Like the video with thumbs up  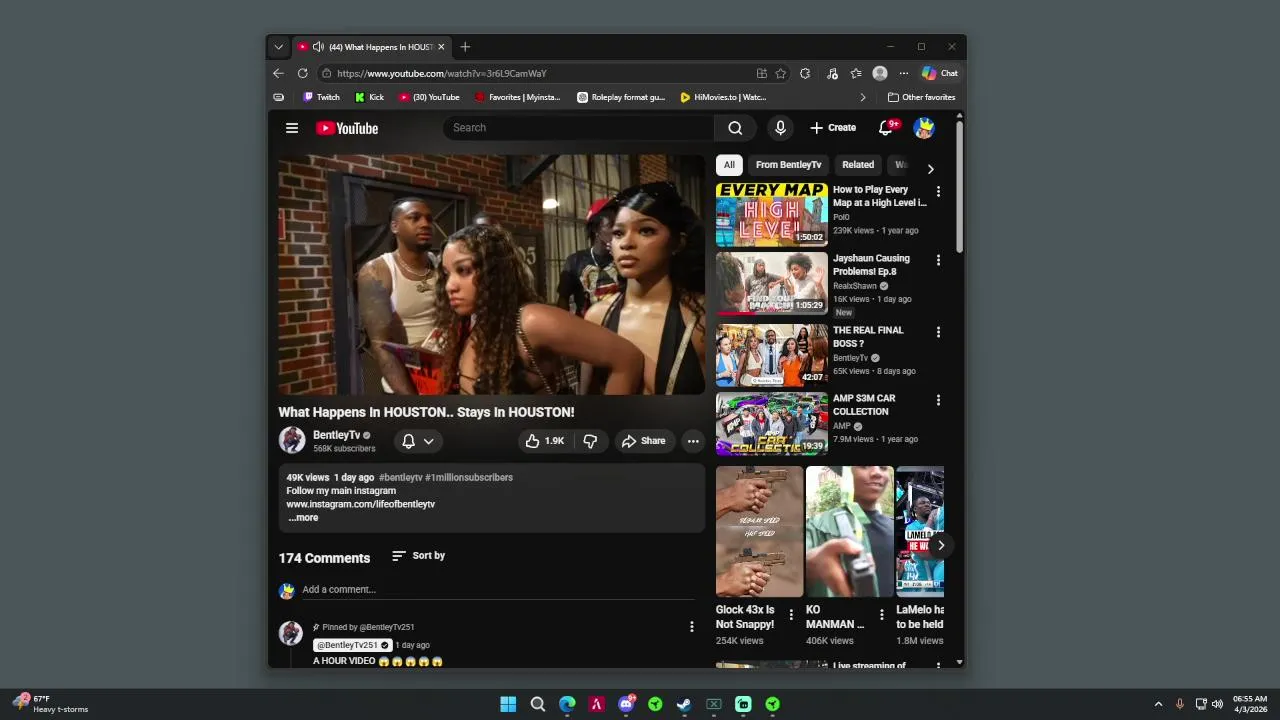point(545,441)
